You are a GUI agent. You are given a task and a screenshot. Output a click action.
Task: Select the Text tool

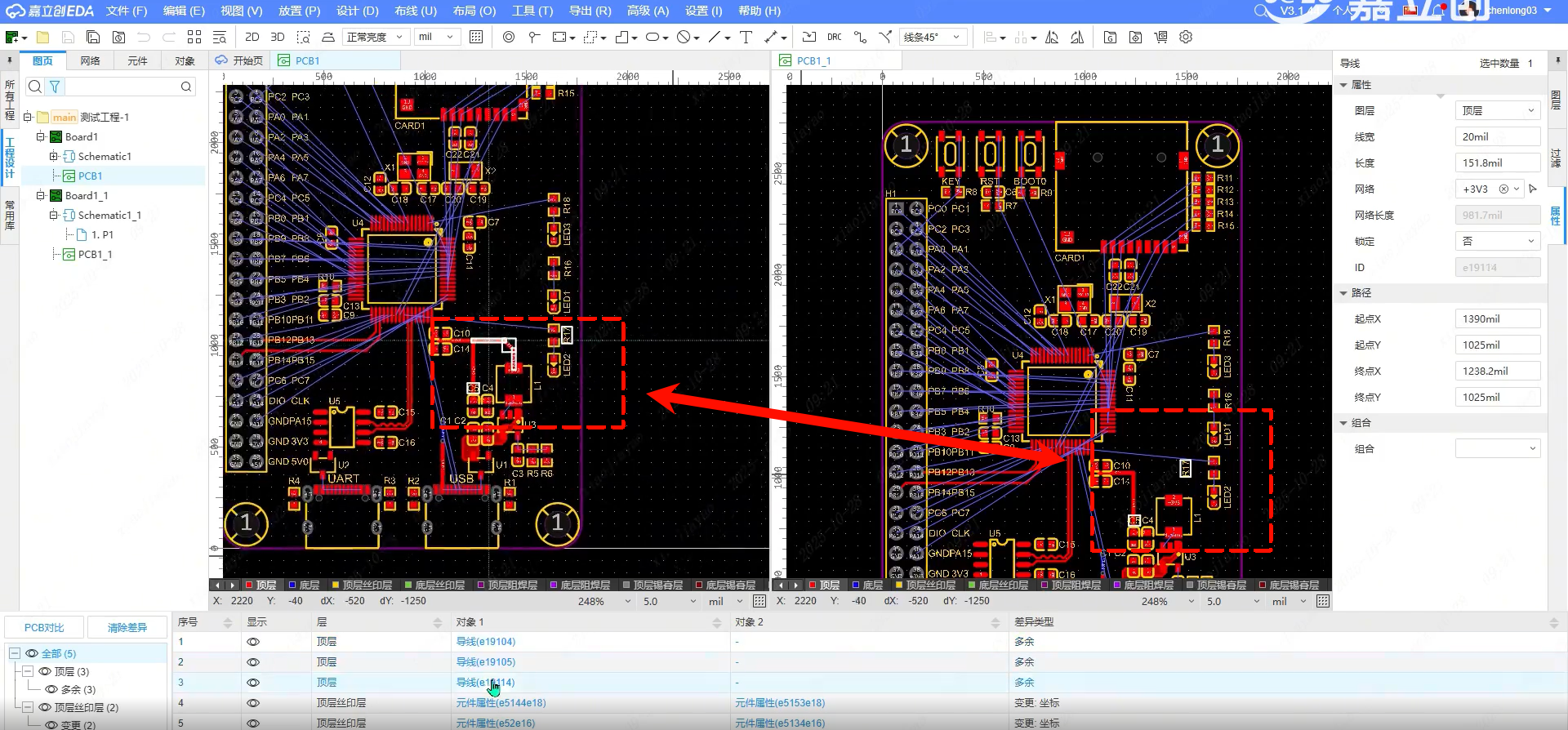tap(746, 37)
